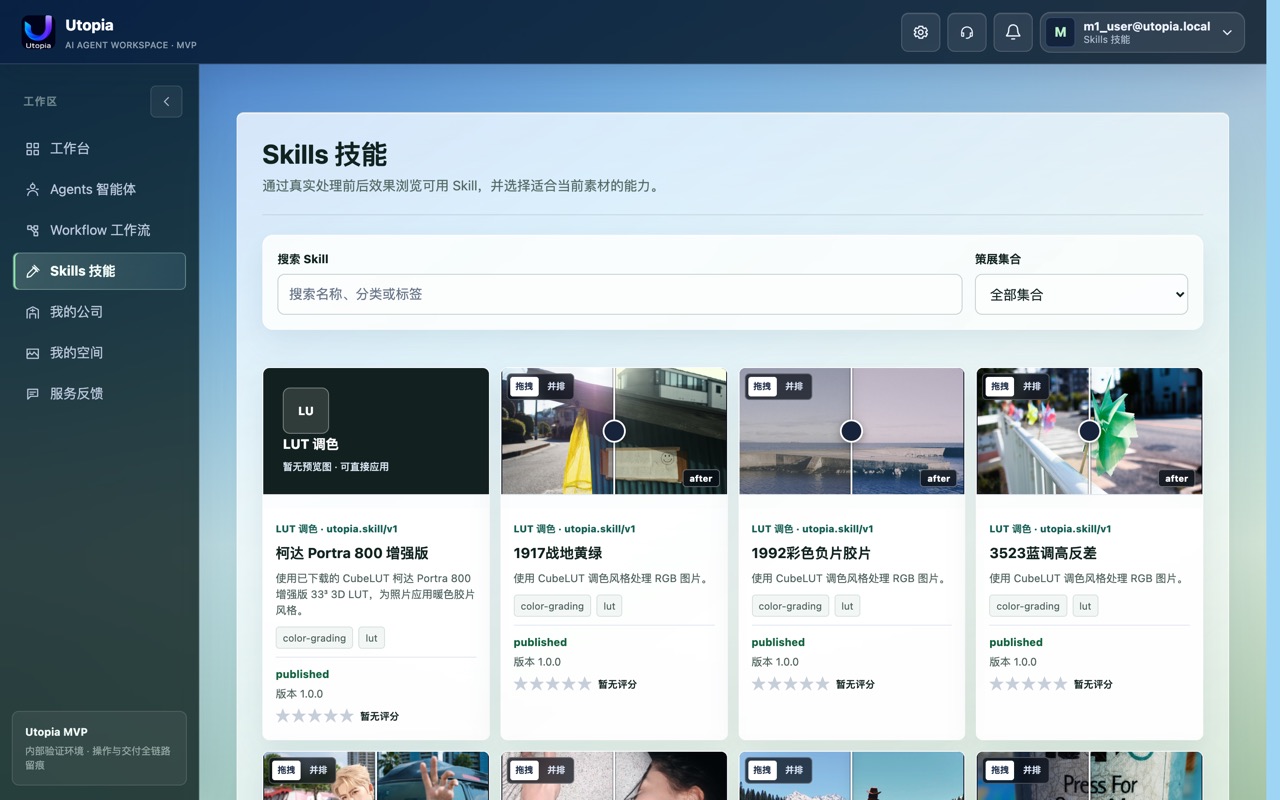Click the Agents 智能体 person icon
Image resolution: width=1280 pixels, height=800 pixels.
(x=33, y=189)
